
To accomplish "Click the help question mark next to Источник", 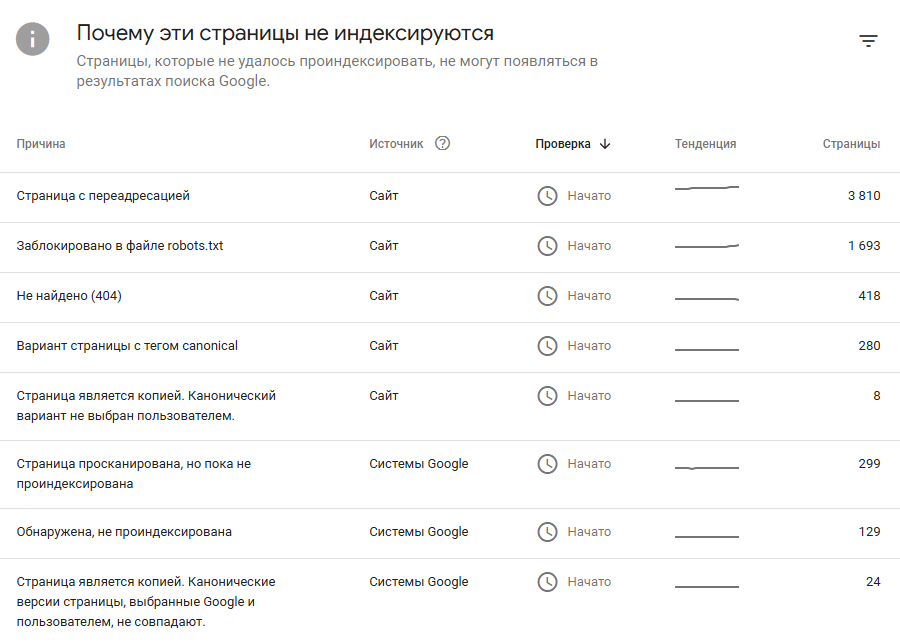I will pos(443,143).
